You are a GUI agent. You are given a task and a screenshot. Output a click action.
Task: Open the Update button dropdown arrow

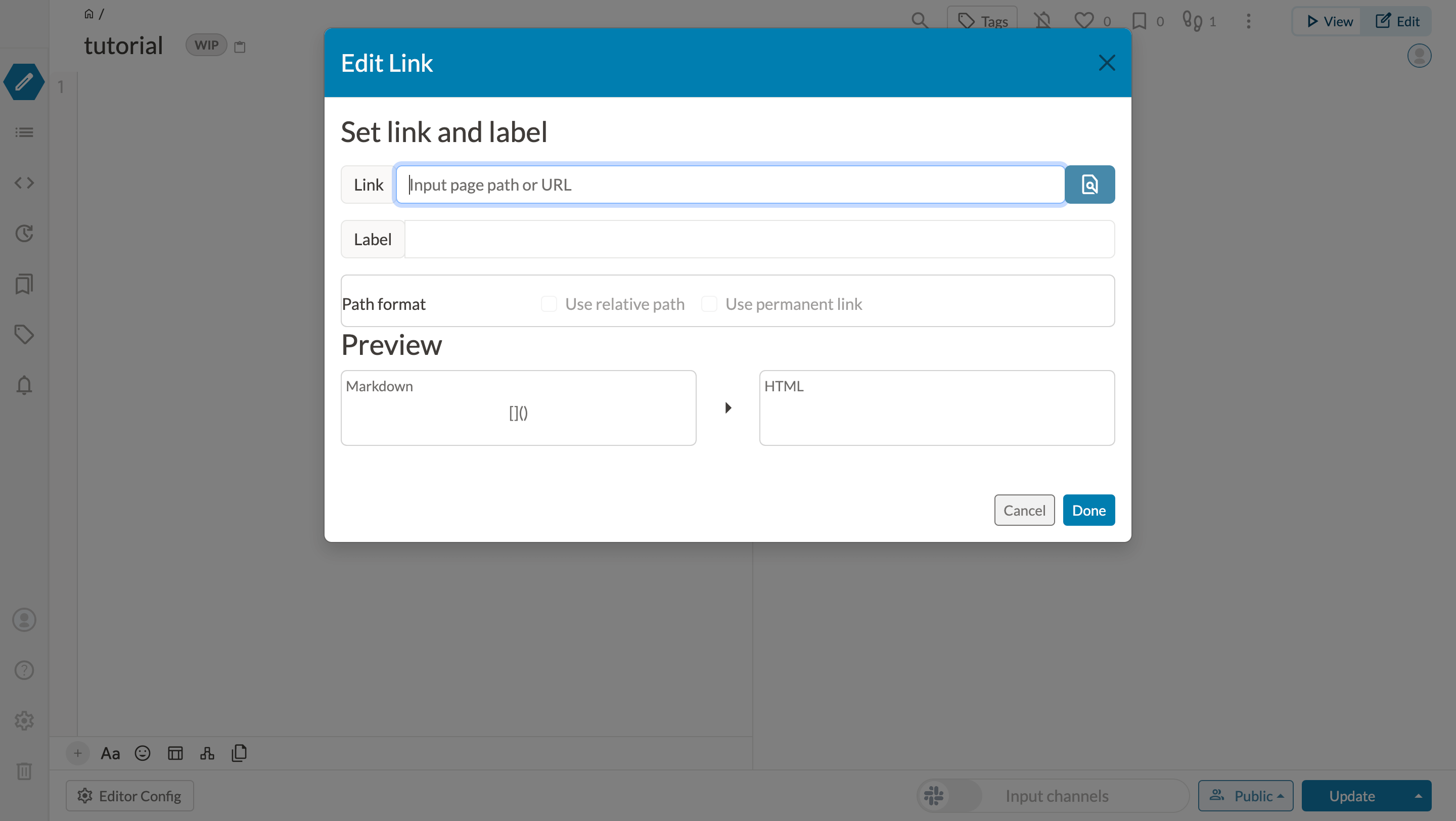point(1418,796)
